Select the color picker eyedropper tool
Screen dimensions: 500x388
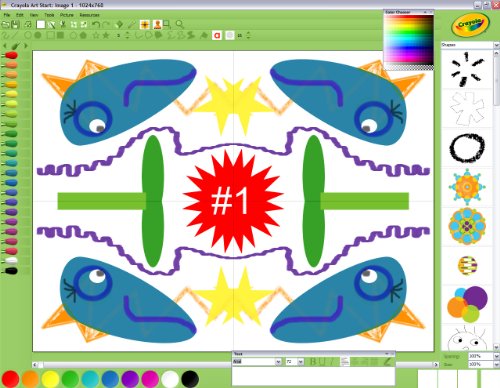click(132, 24)
